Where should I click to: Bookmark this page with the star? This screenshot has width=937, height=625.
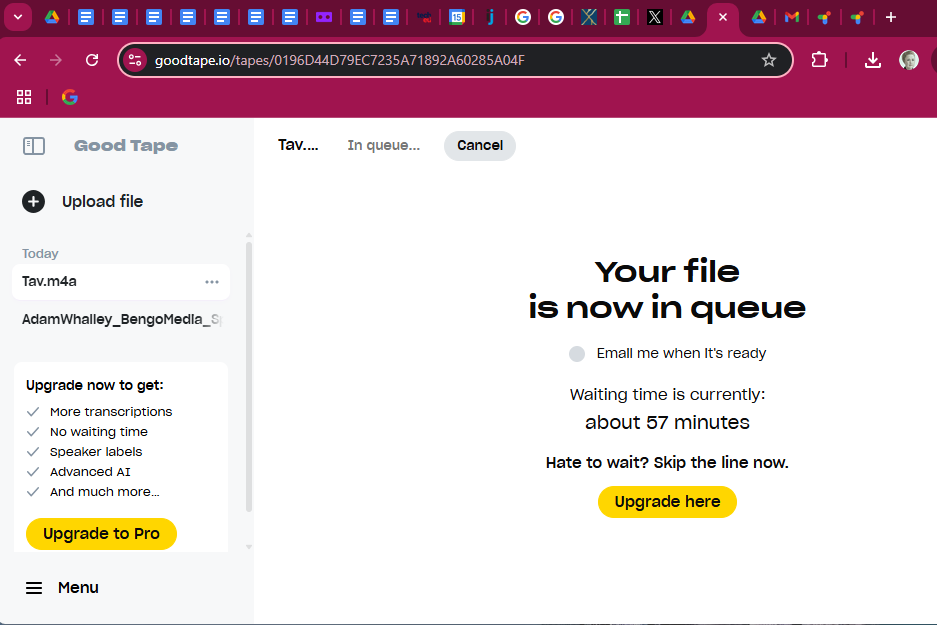pos(769,60)
